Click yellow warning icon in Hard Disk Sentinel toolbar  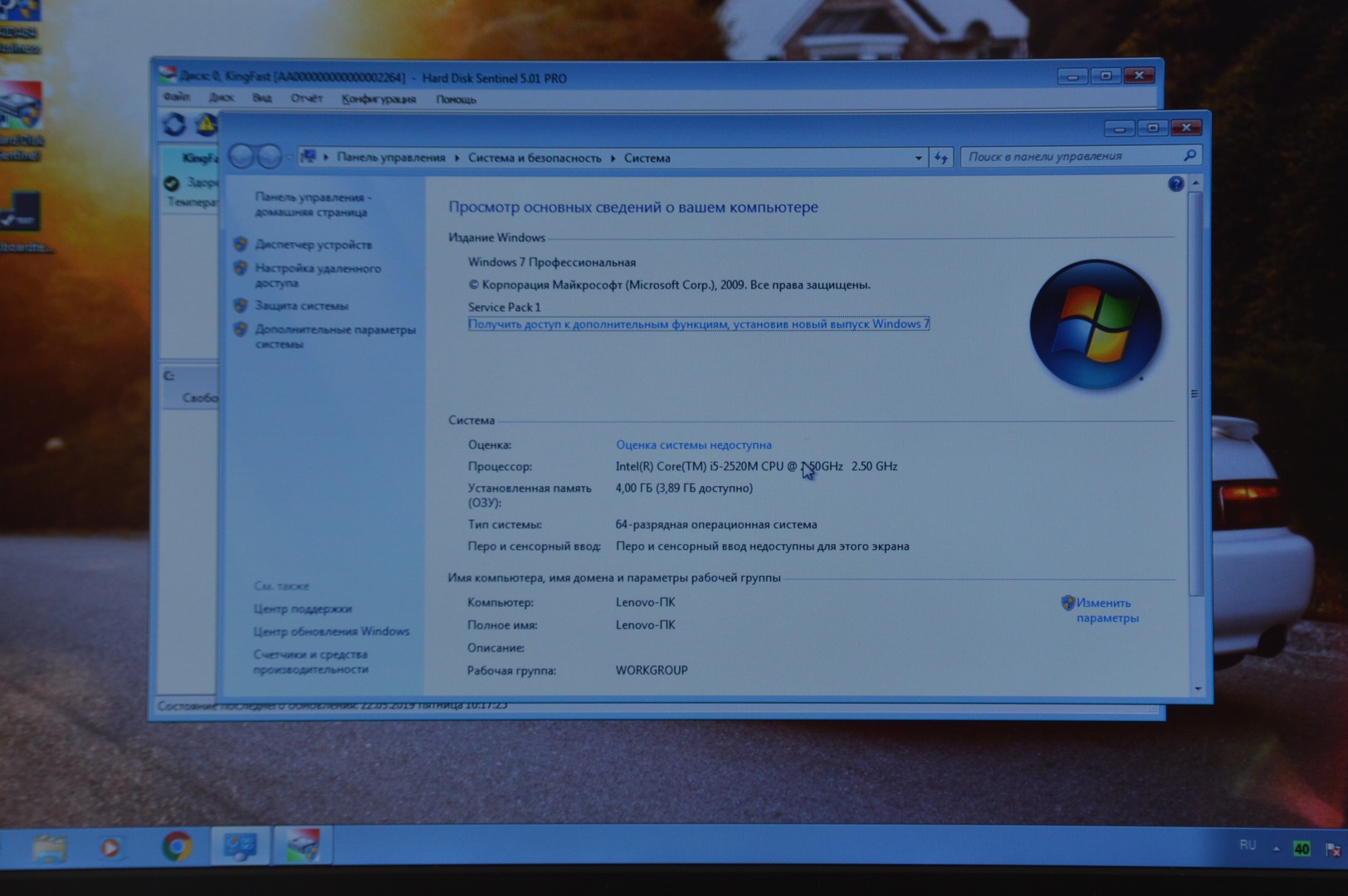pyautogui.click(x=205, y=124)
